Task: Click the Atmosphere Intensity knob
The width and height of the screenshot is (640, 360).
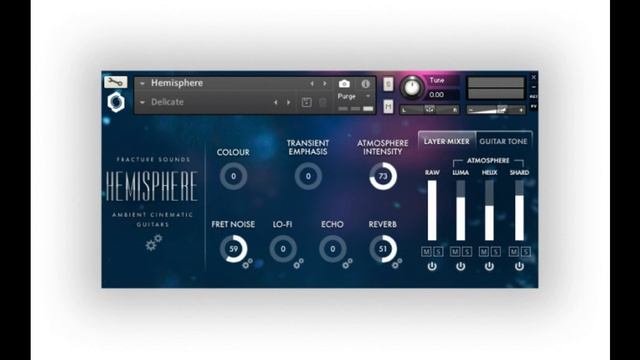Action: click(x=383, y=176)
